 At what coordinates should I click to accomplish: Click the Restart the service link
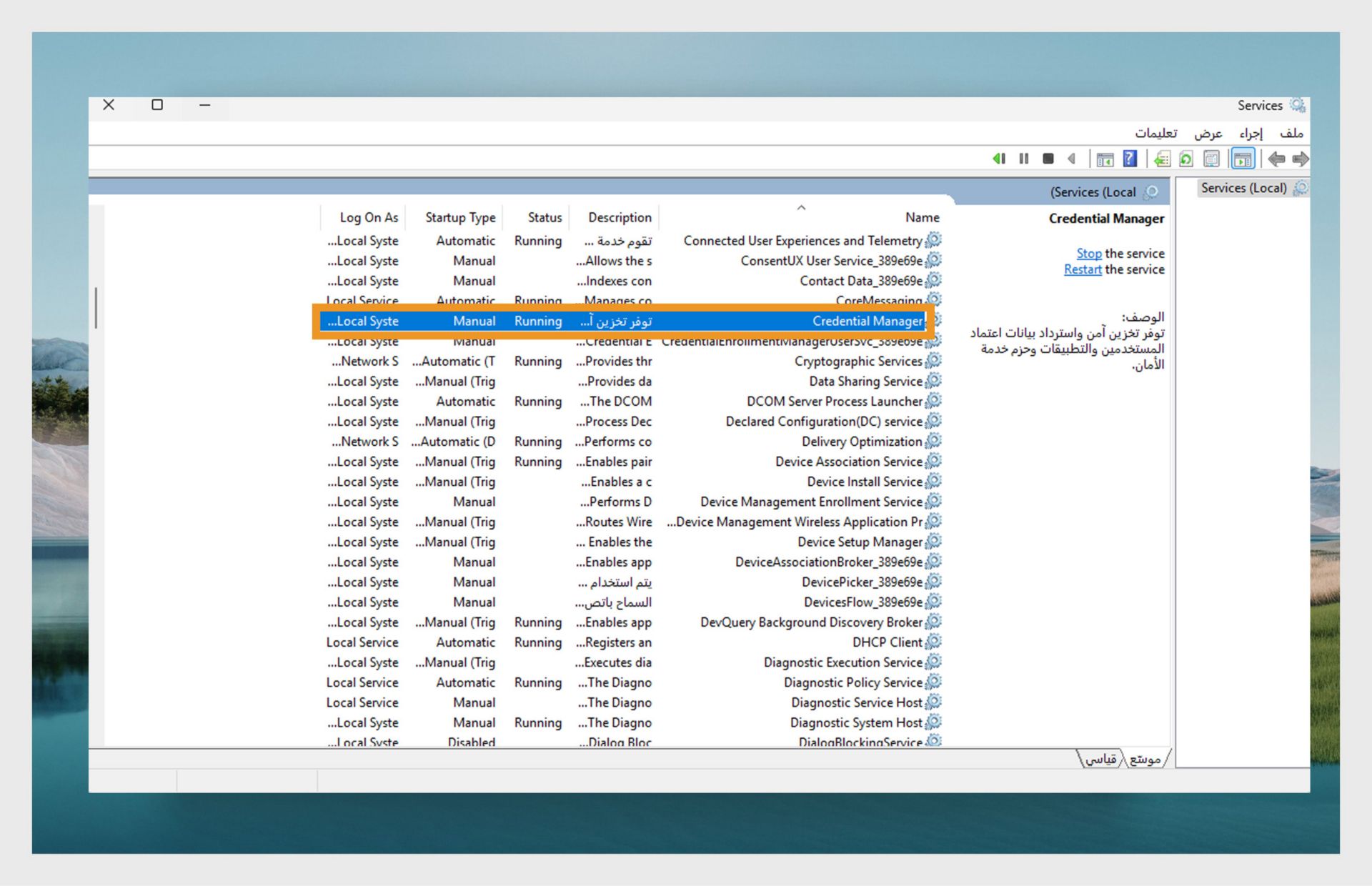click(x=1082, y=269)
